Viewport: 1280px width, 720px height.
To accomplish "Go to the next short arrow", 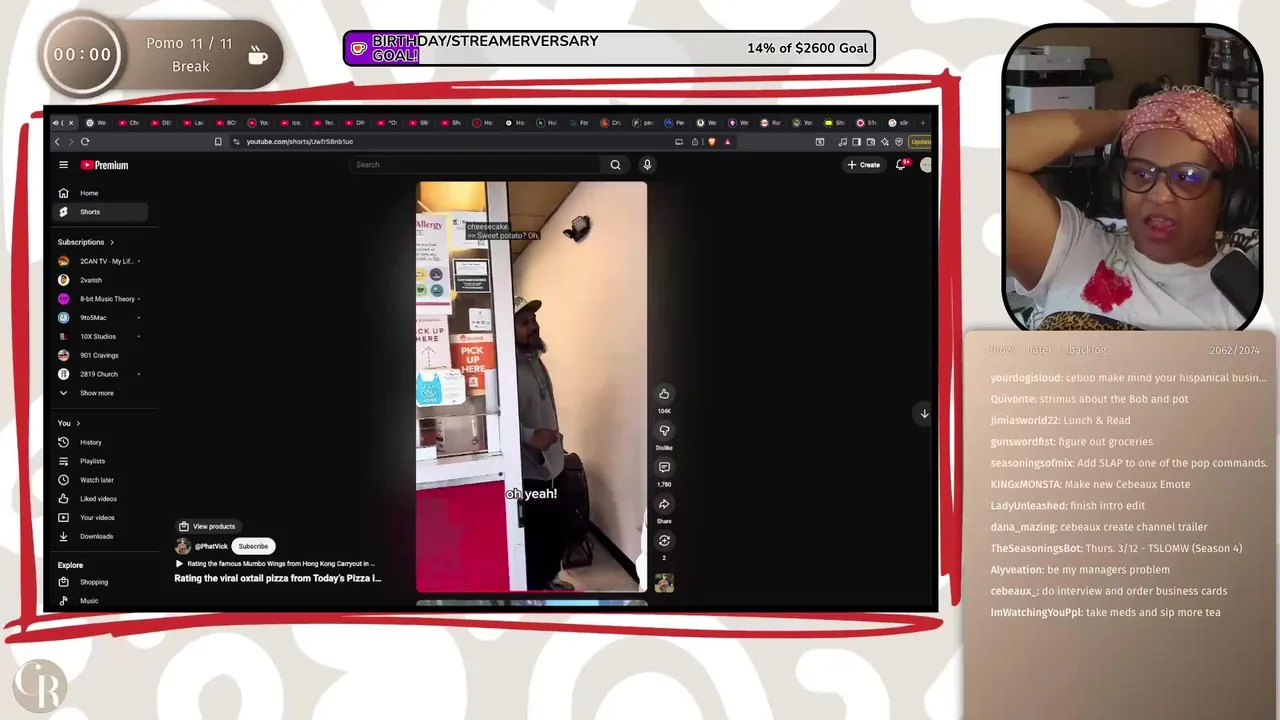I will [x=924, y=413].
